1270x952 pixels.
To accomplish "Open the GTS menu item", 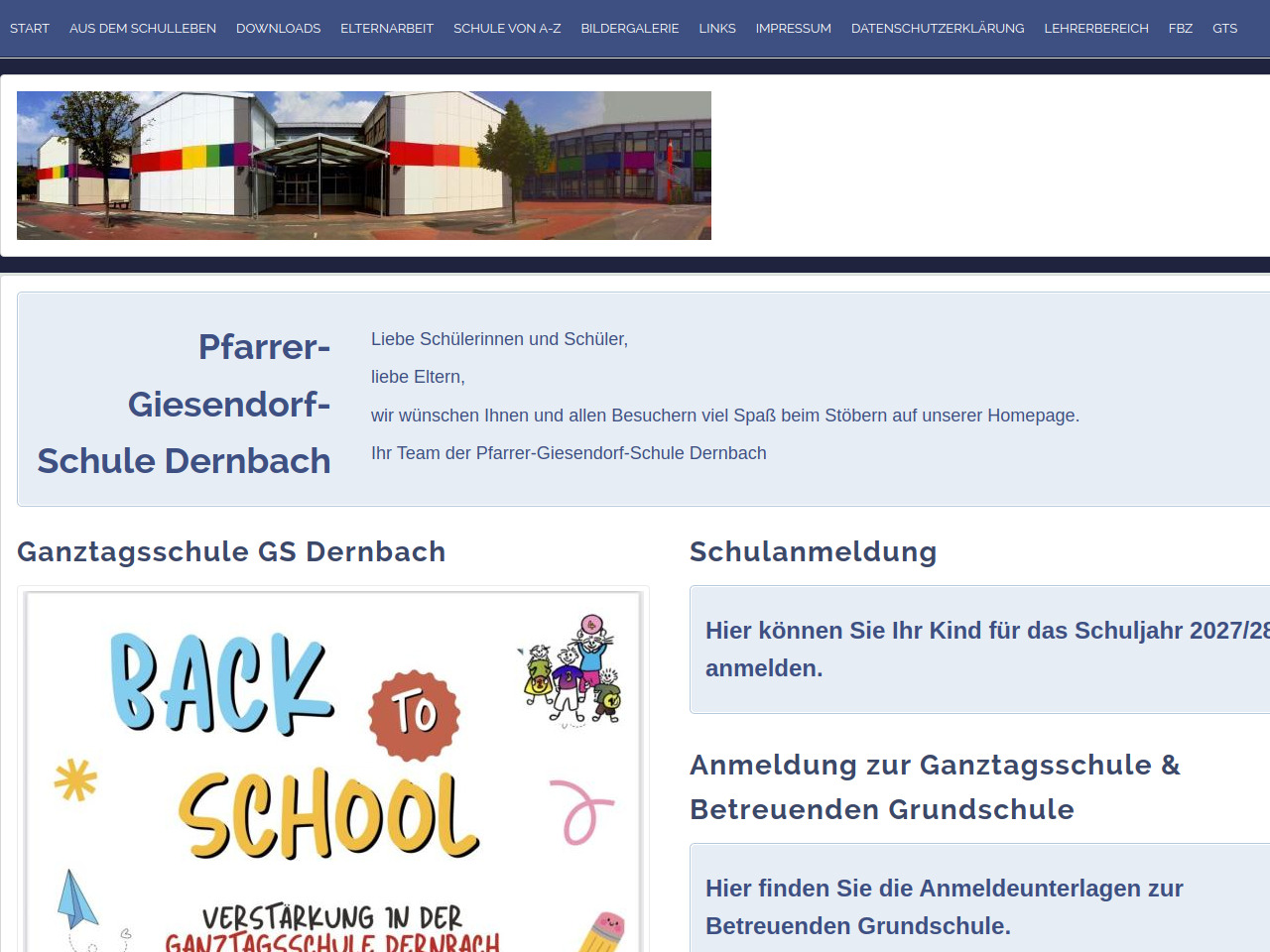I will [x=1224, y=29].
